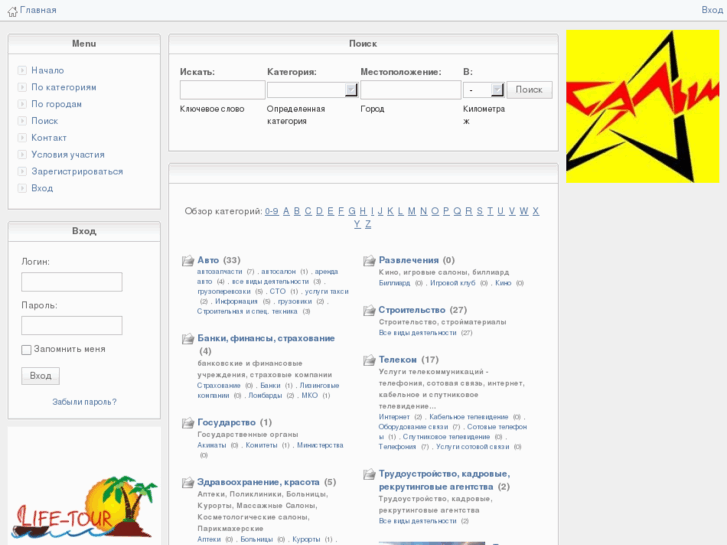Open the kilometers radius dropdown

point(484,90)
